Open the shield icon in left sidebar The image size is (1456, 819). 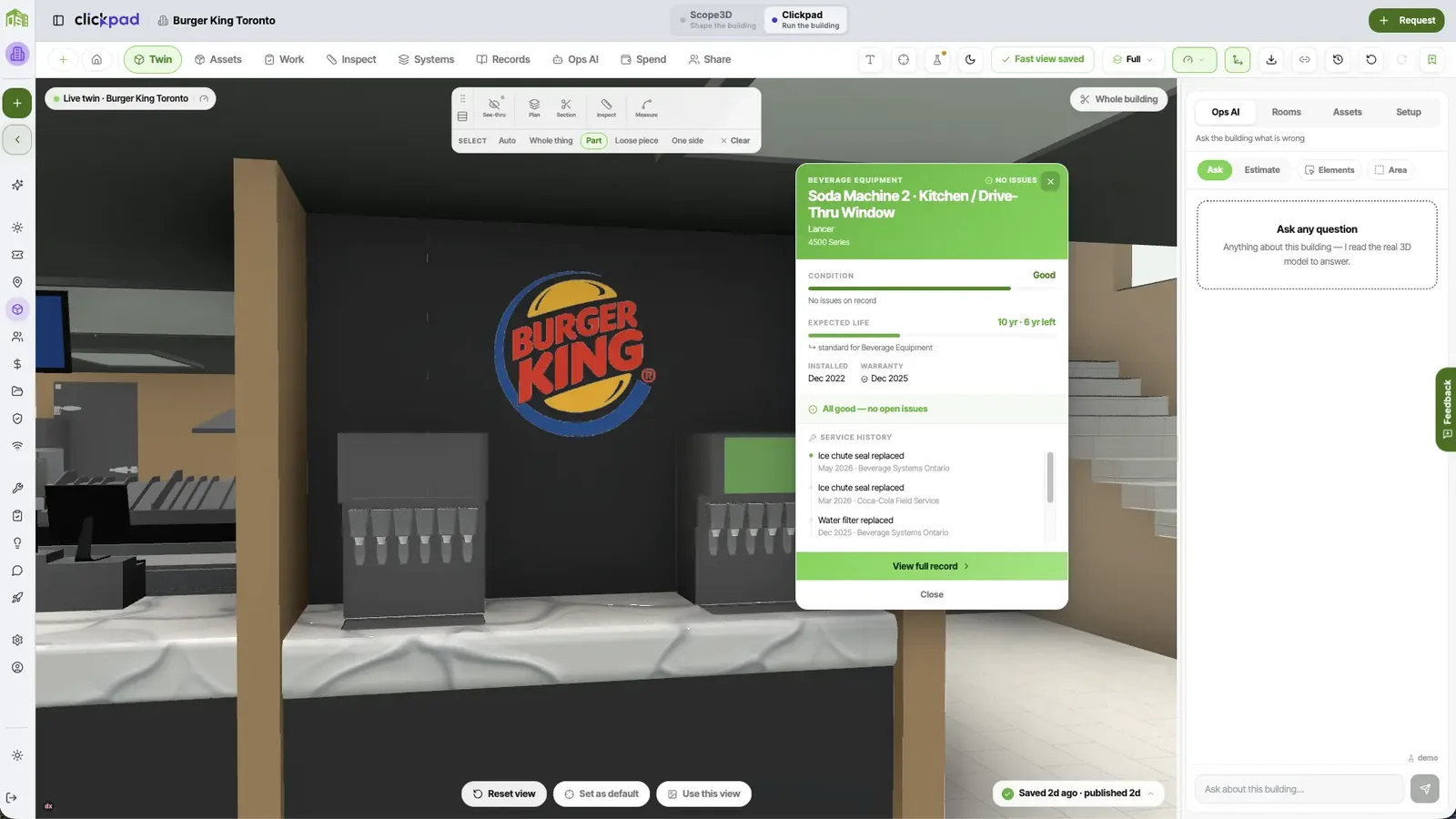(x=17, y=419)
